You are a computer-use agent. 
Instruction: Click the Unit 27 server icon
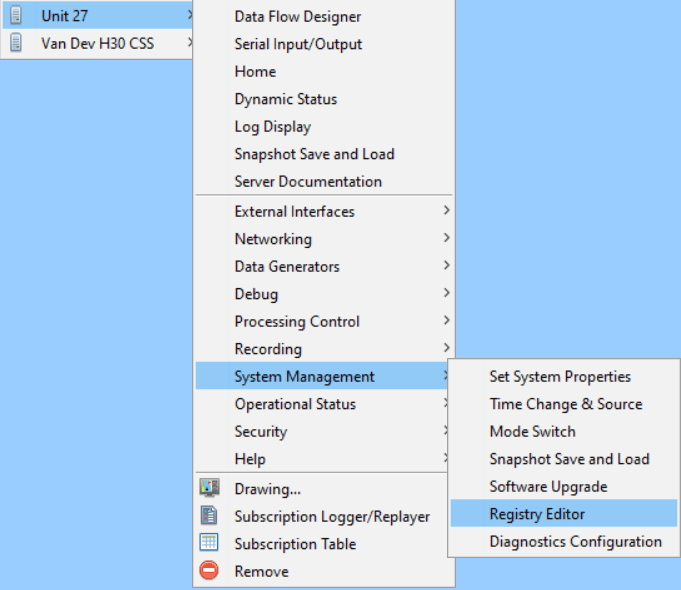[x=16, y=16]
